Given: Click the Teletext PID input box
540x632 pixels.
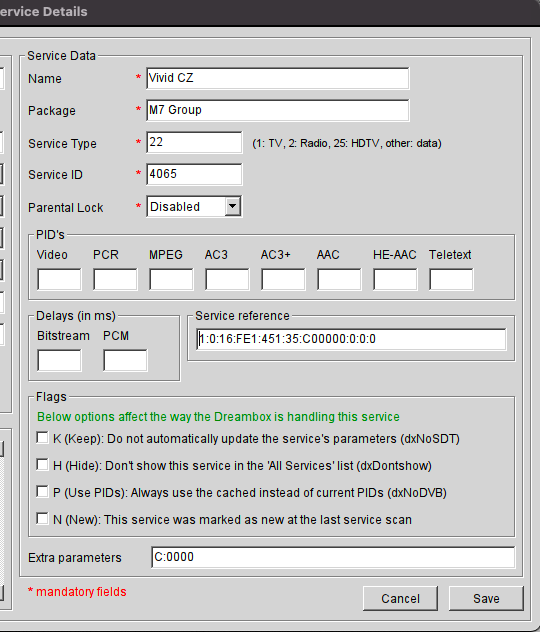Looking at the screenshot, I should coord(451,279).
